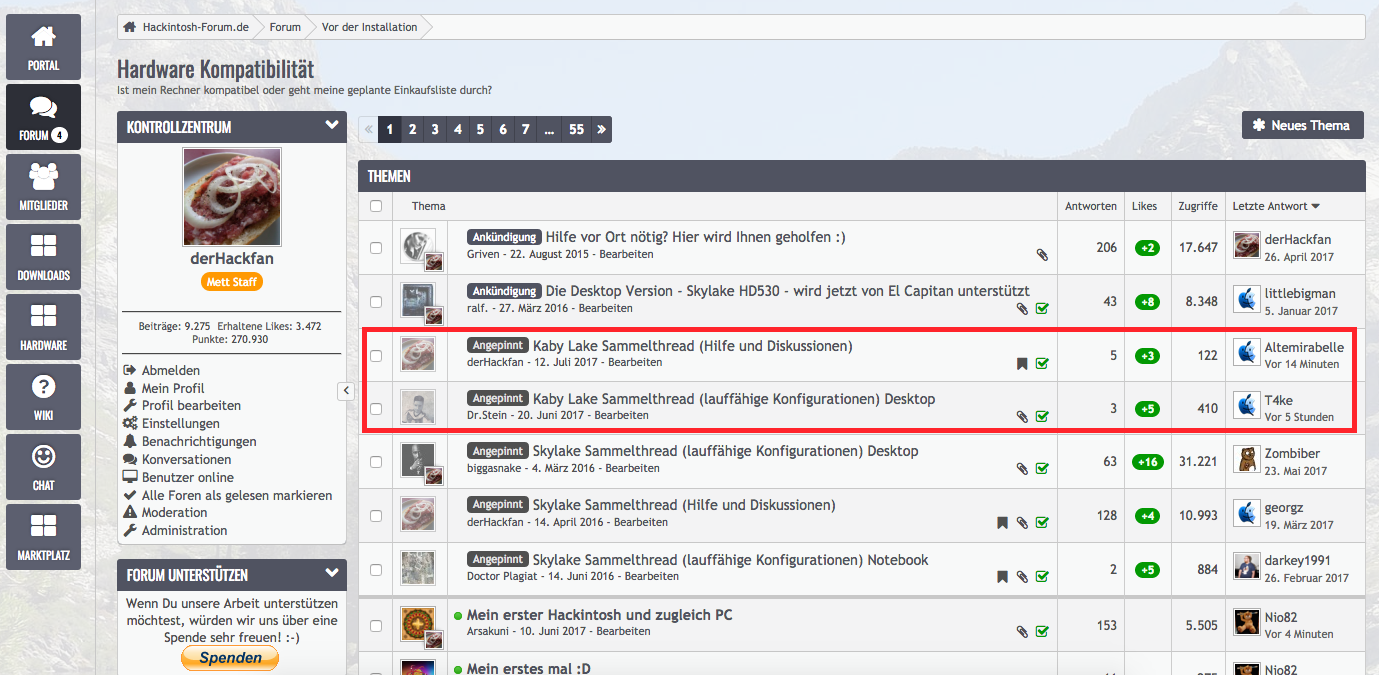Screen dimensions: 1379x675
Task: Open Hackintosh-Forum.de breadcrumb item
Action: click(x=194, y=27)
